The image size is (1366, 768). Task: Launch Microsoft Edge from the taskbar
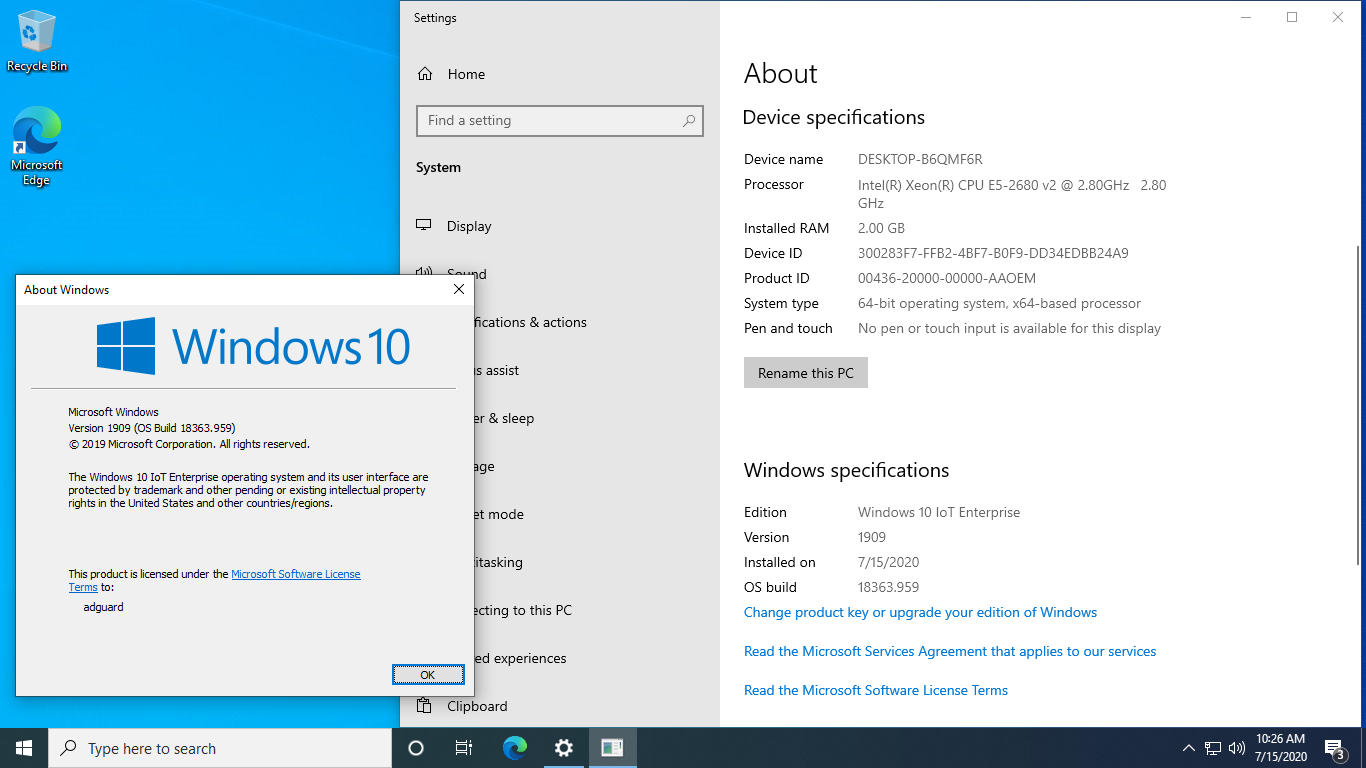(515, 748)
